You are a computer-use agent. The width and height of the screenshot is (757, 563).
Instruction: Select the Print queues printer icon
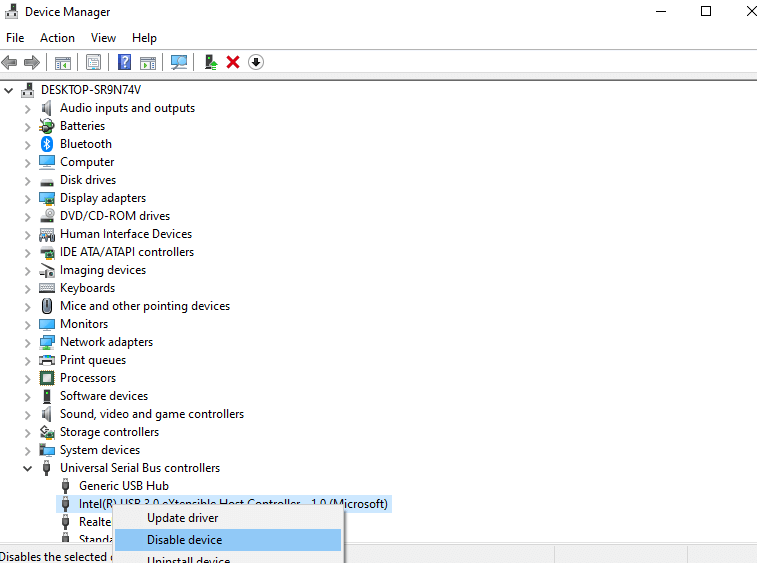47,360
